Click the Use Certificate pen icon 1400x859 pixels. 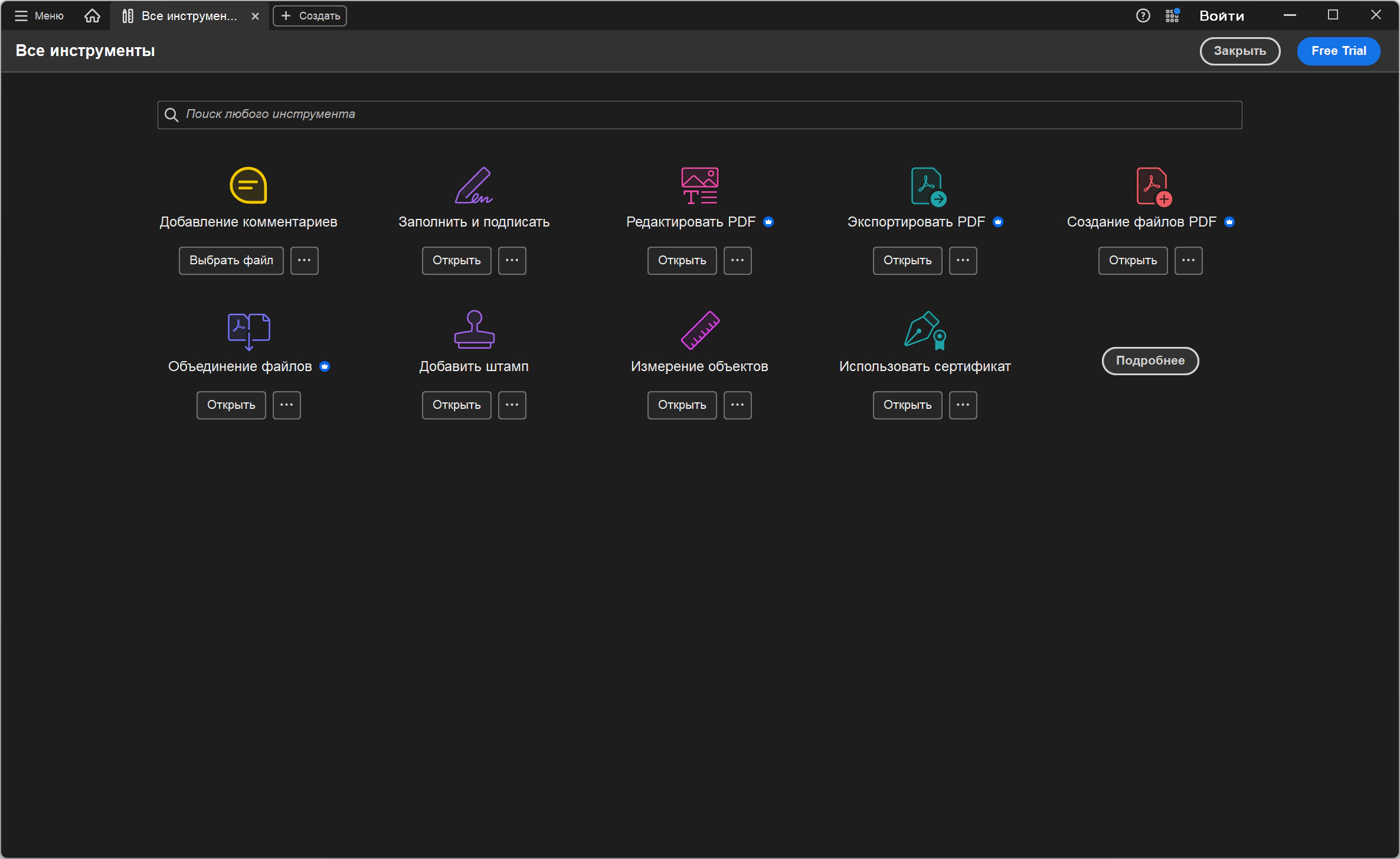point(925,330)
